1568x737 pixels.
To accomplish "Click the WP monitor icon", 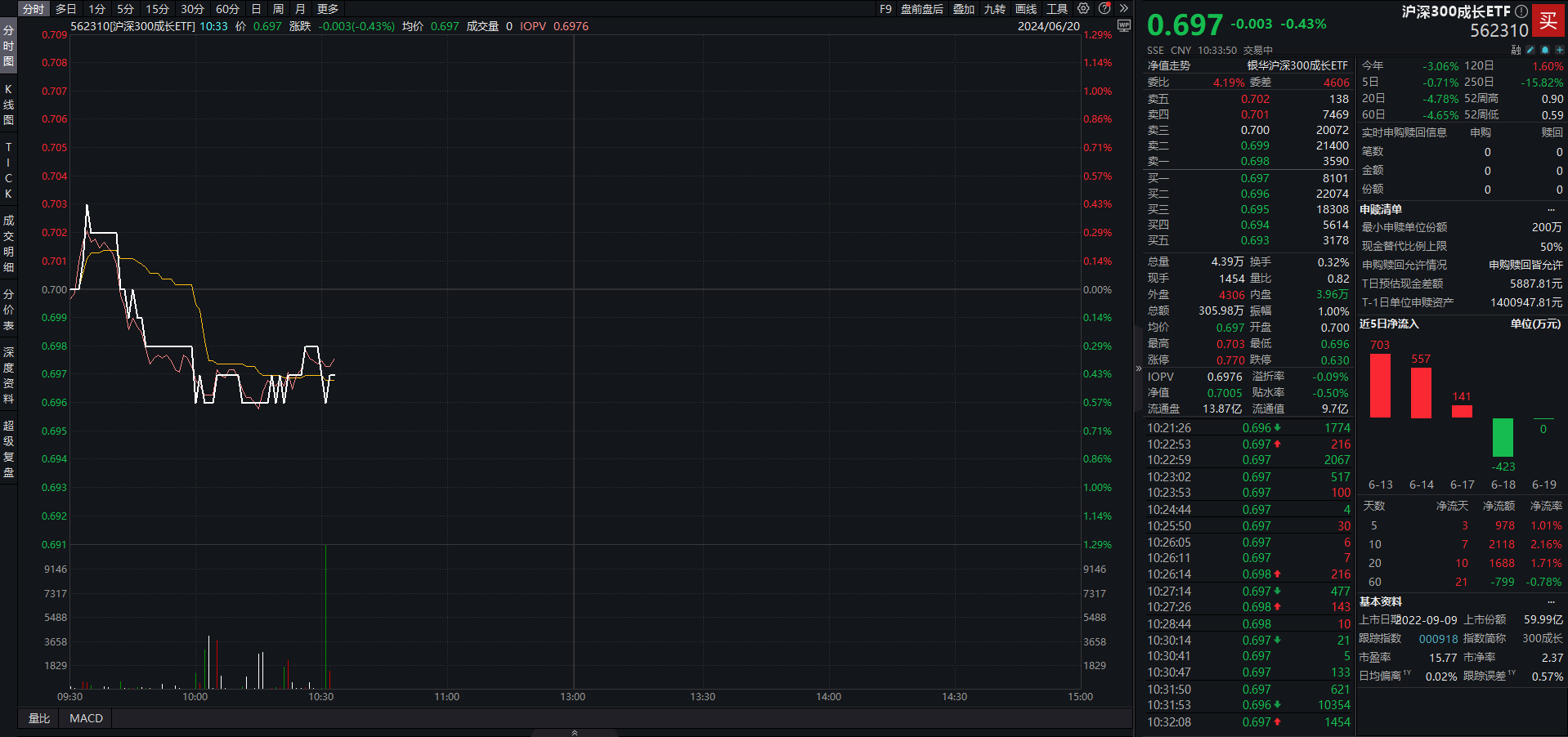I will pos(1124,26).
